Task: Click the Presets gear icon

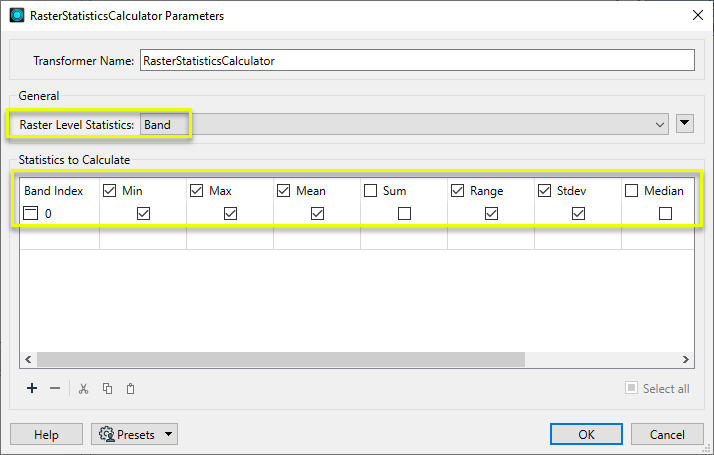Action: coord(106,435)
